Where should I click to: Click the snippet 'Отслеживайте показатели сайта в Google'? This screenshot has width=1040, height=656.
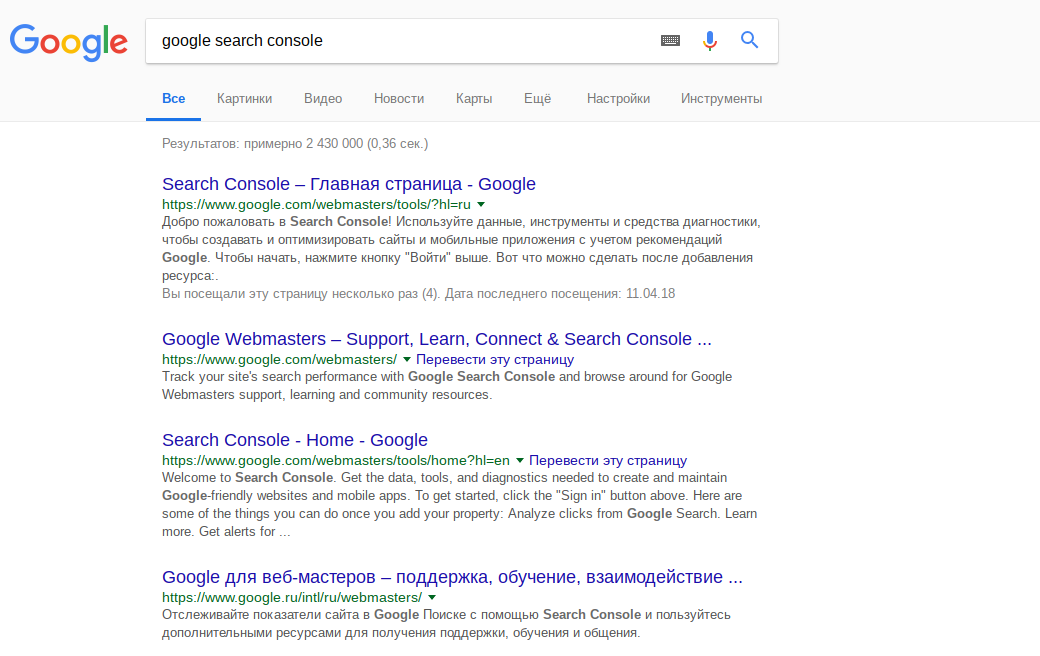[x=446, y=623]
